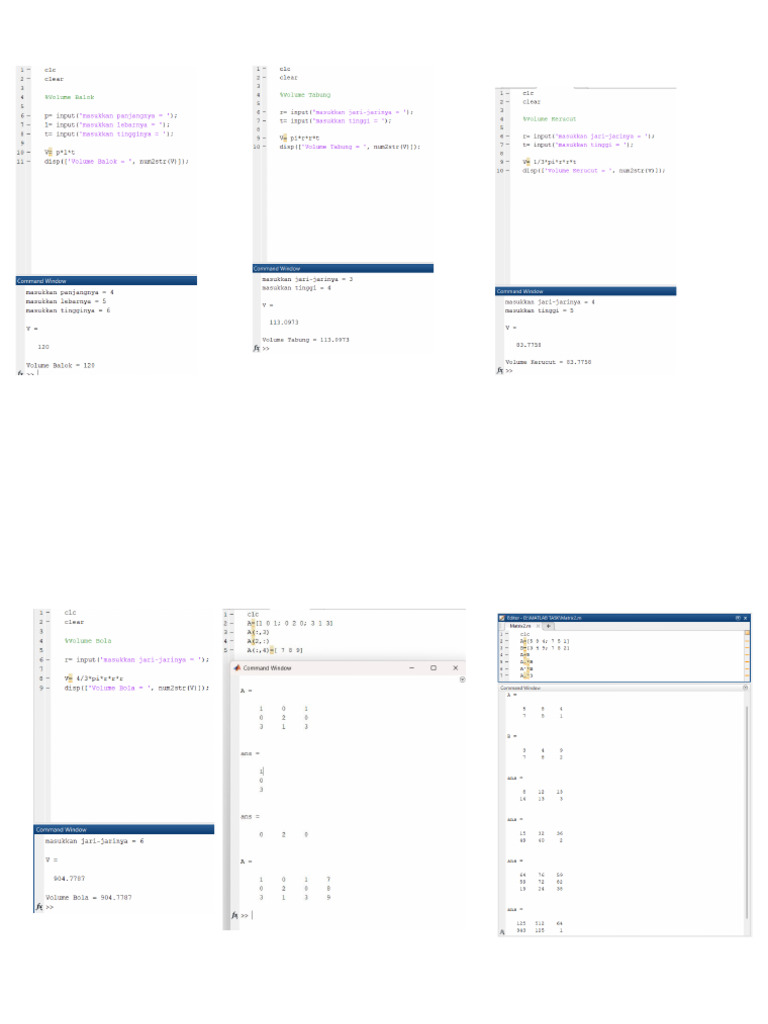Click the code line 'V= 1/3*pi*r*r*t'
Viewport: 768px width, 1024px height.
pyautogui.click(x=549, y=161)
